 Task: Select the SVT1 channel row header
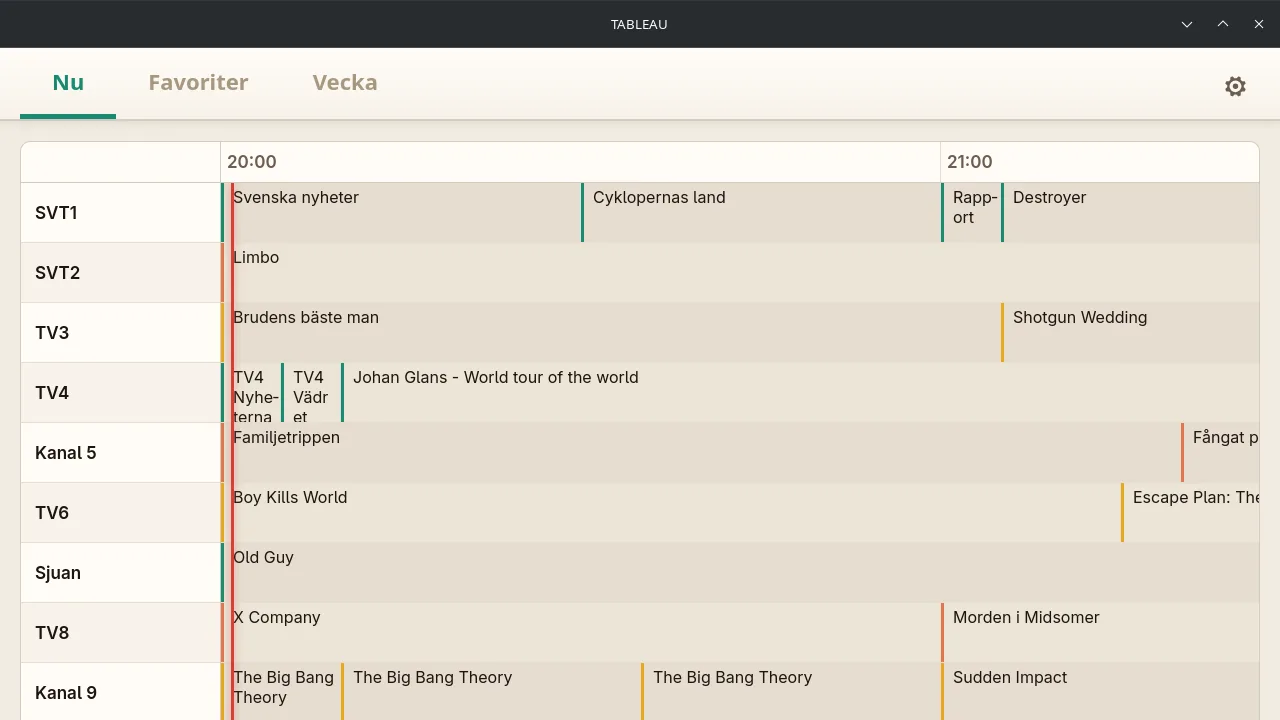(x=121, y=212)
